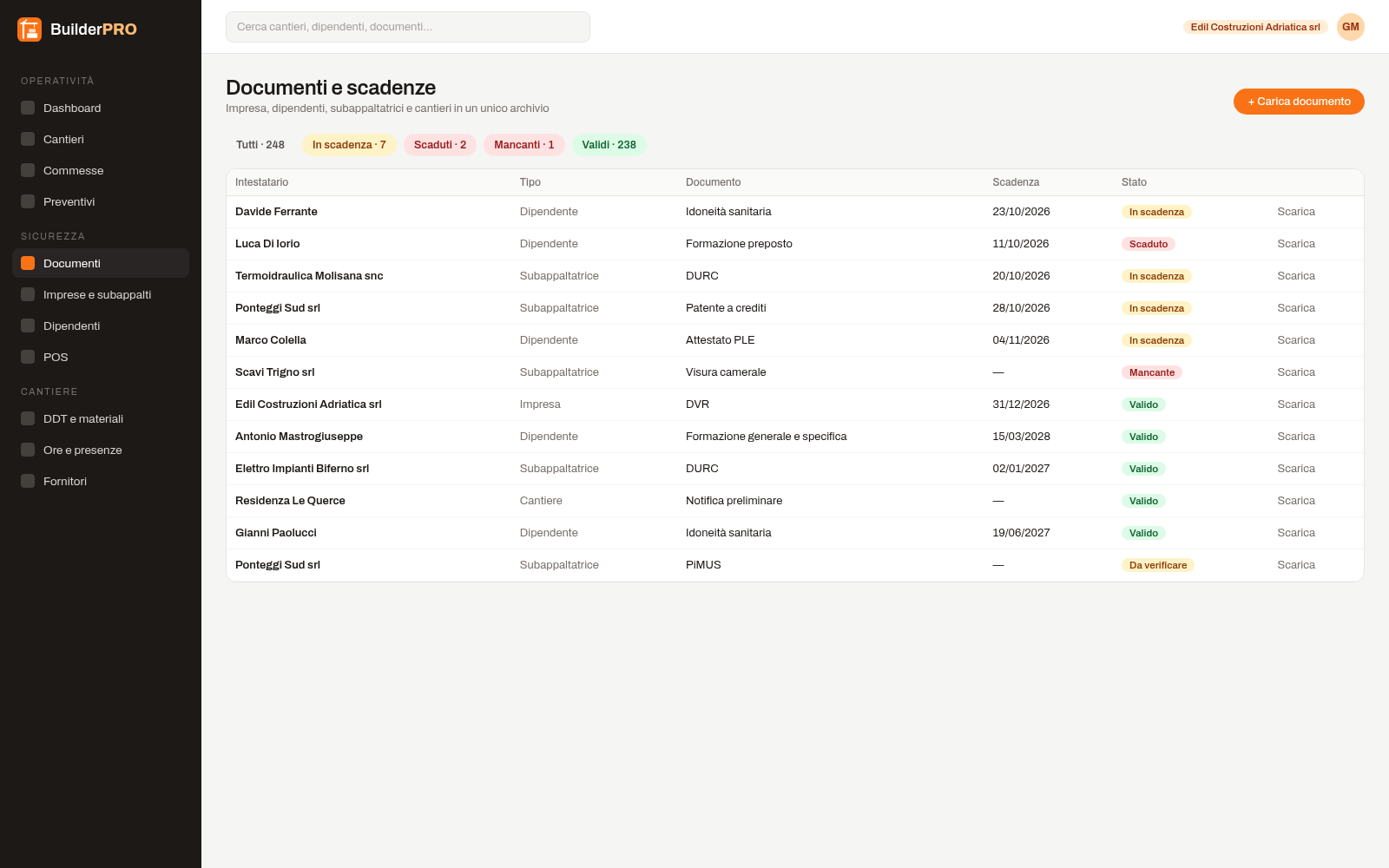Filter by Tutti · 248
Screen dimensions: 1389x868
260,145
